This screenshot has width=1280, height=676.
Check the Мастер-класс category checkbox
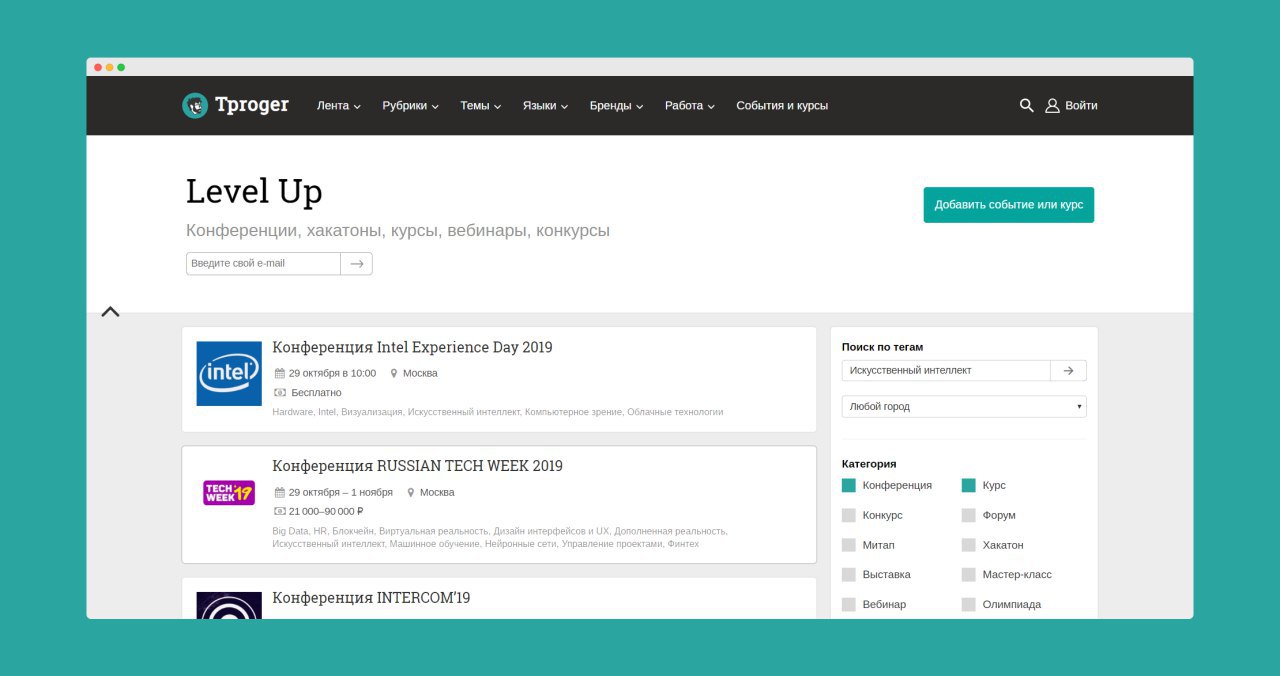pos(969,575)
